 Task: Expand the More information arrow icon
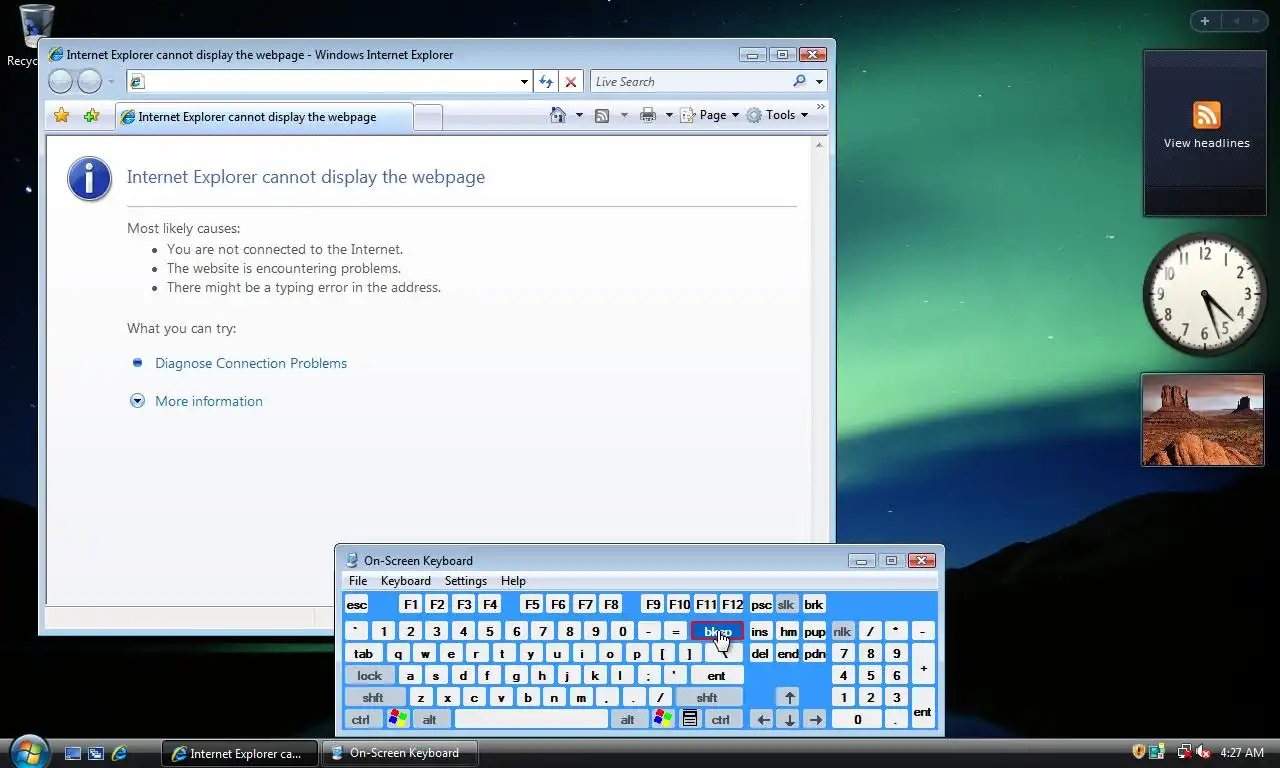click(138, 401)
